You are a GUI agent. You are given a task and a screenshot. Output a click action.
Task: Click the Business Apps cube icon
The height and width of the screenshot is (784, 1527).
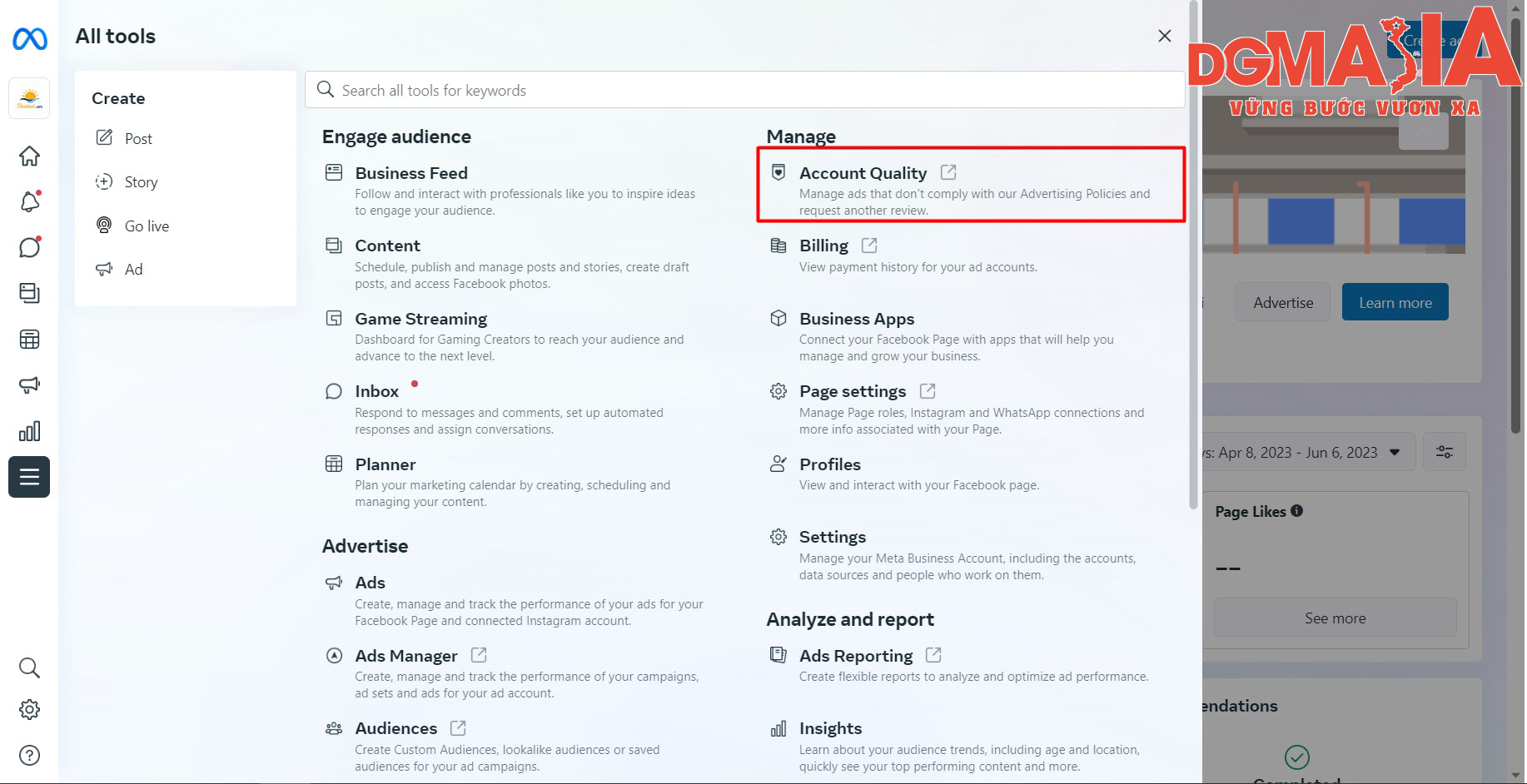click(778, 318)
